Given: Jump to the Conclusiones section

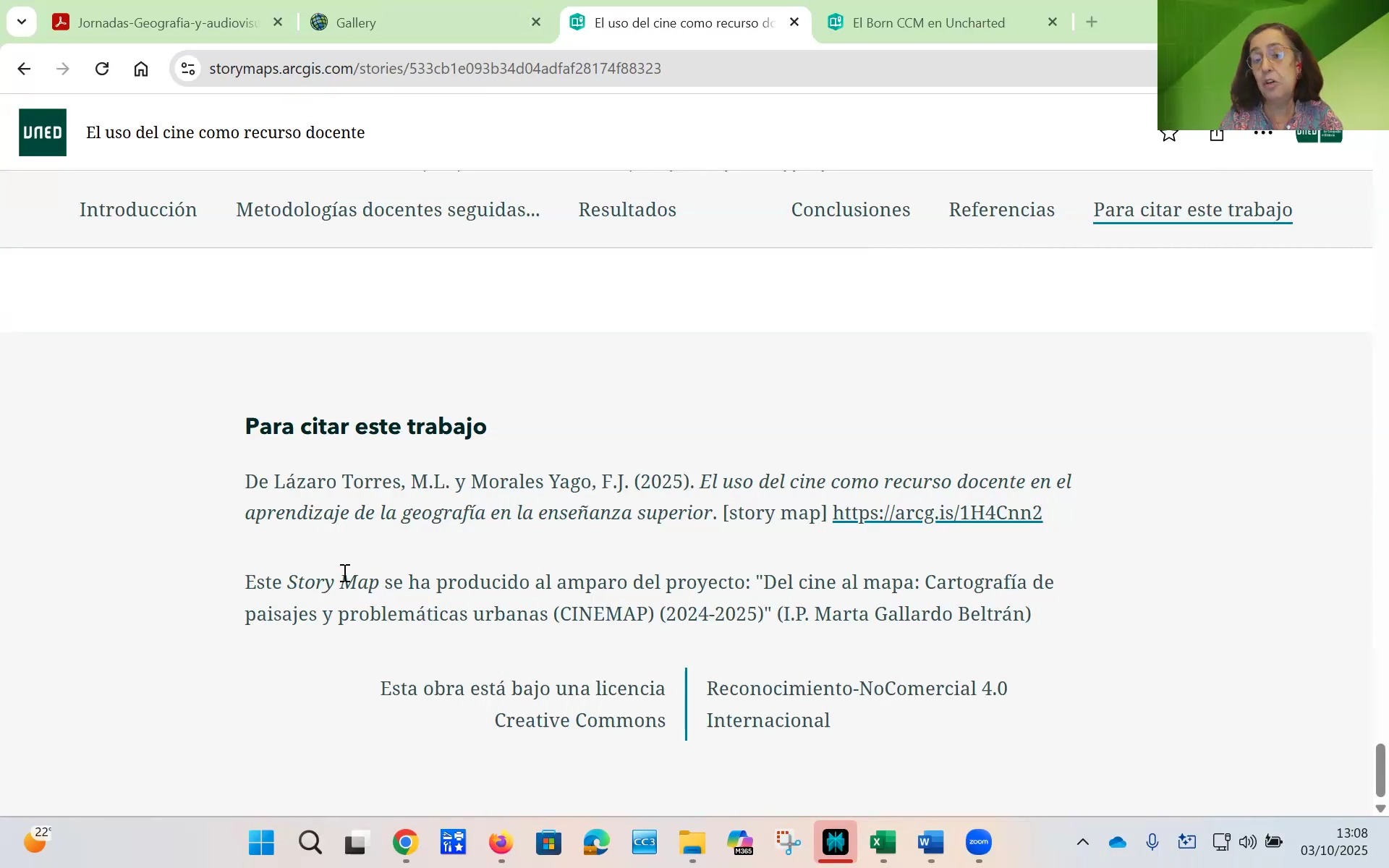Looking at the screenshot, I should click(x=850, y=210).
